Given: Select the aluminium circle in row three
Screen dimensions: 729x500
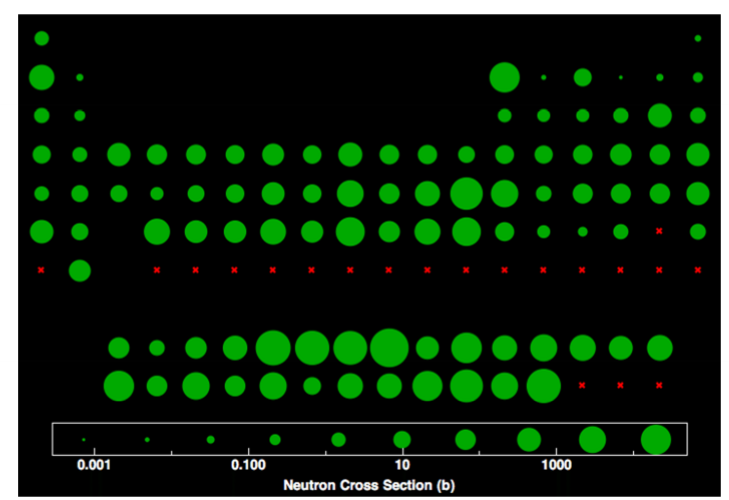Looking at the screenshot, I should click(504, 115).
